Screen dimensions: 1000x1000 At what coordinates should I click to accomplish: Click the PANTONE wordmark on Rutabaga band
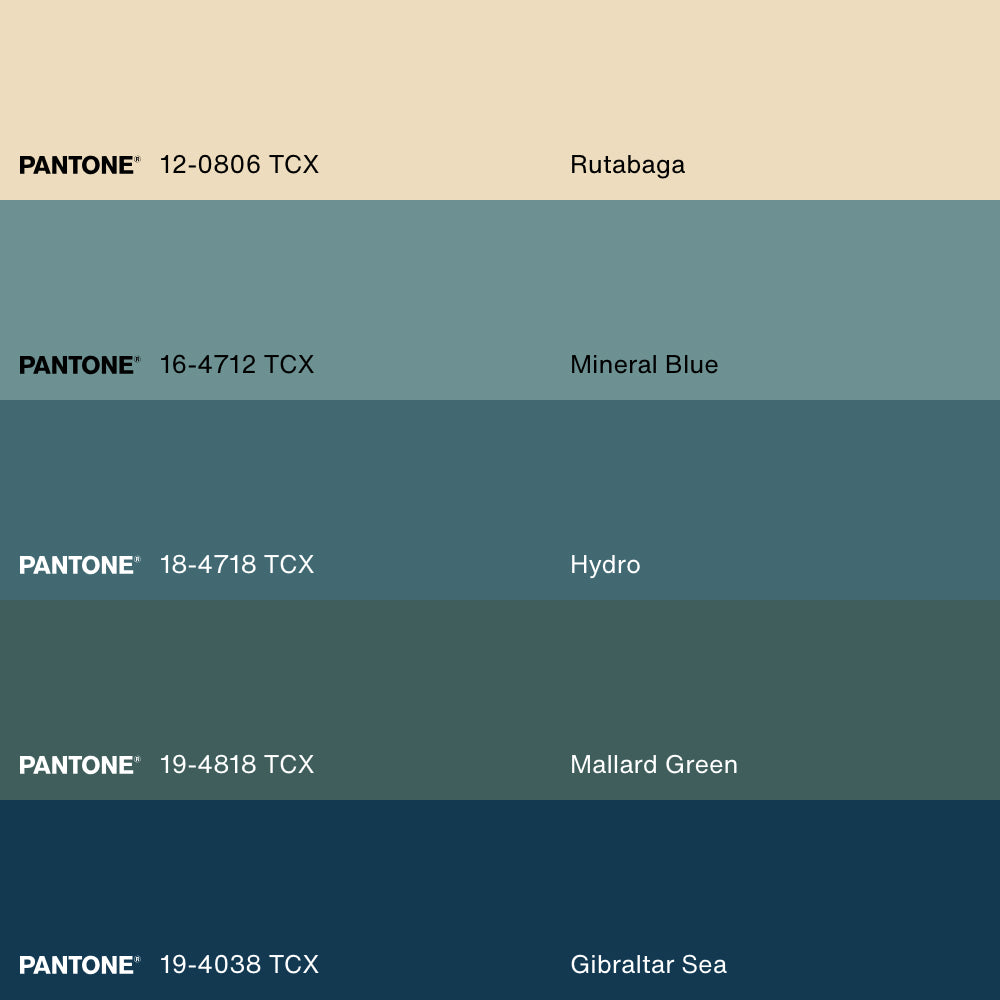click(79, 165)
